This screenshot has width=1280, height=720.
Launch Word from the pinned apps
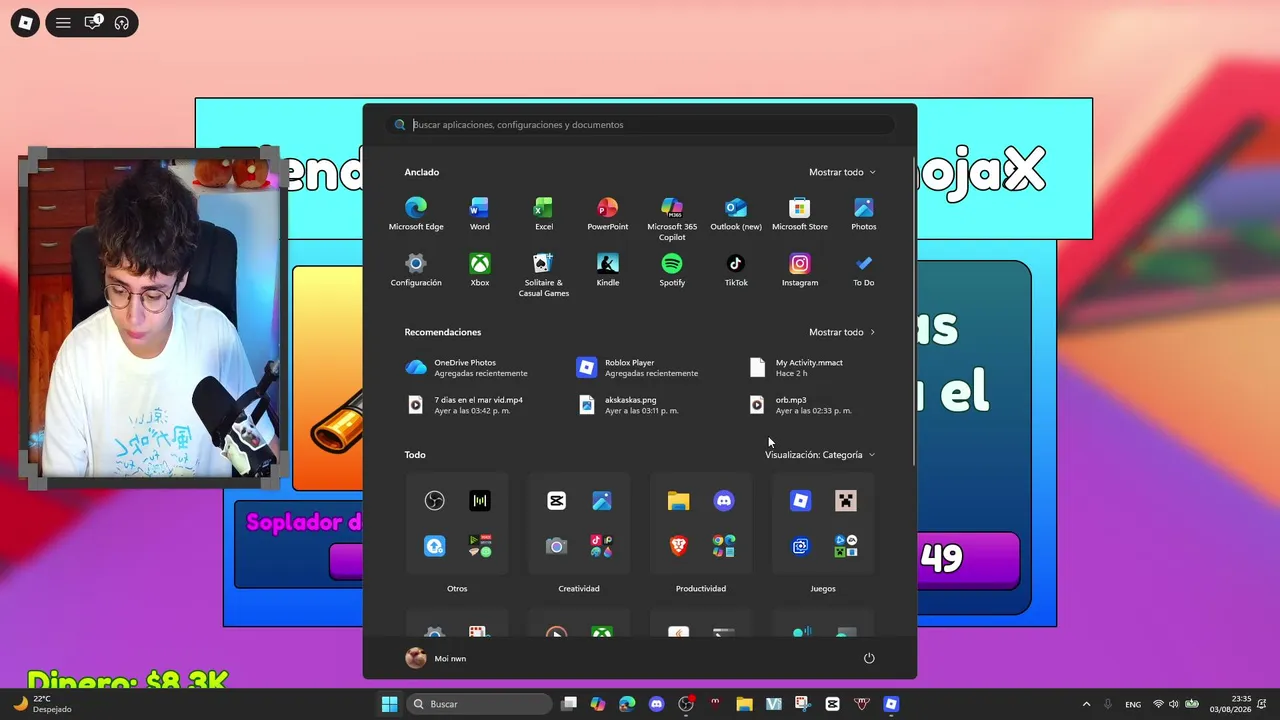point(480,214)
